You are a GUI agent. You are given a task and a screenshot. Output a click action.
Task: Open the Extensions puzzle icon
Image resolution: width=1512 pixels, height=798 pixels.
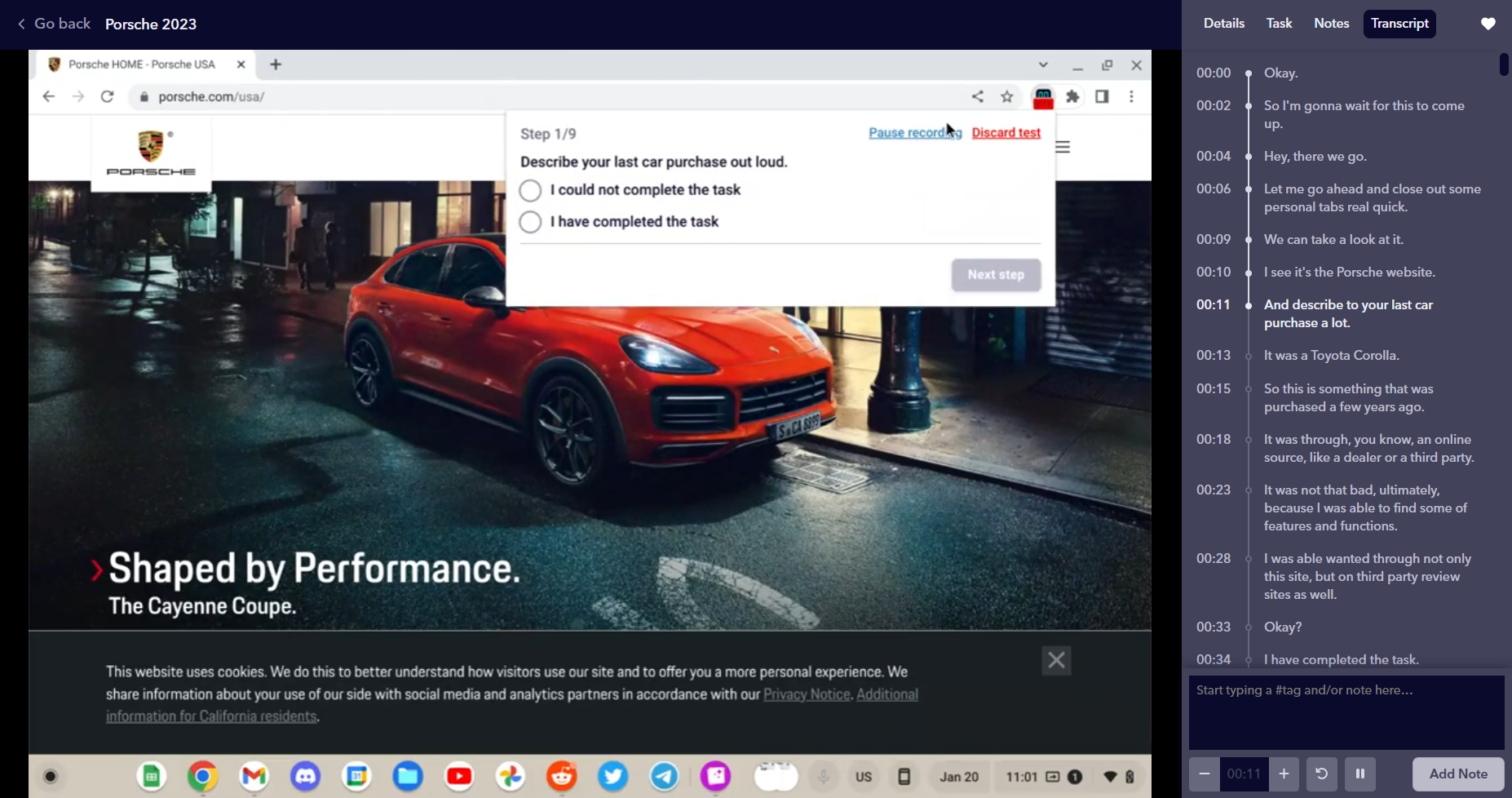coord(1072,96)
